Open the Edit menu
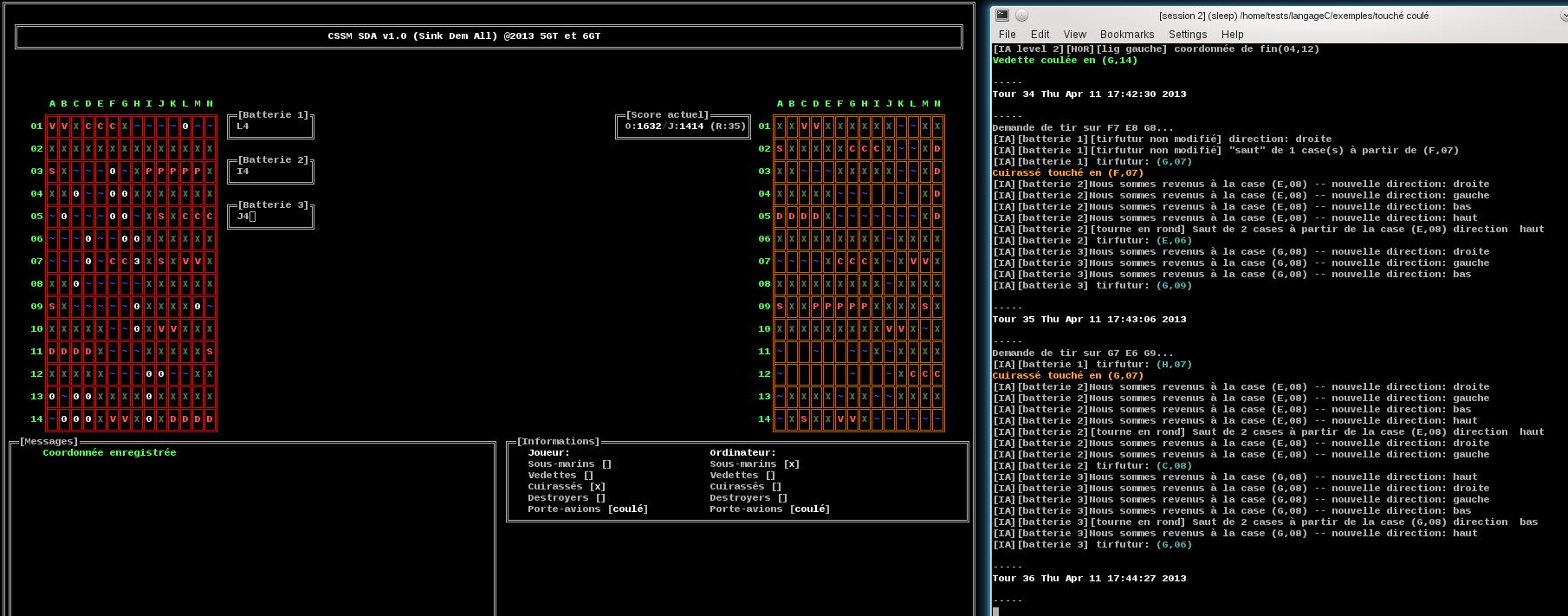Viewport: 1568px width, 616px height. point(1040,35)
